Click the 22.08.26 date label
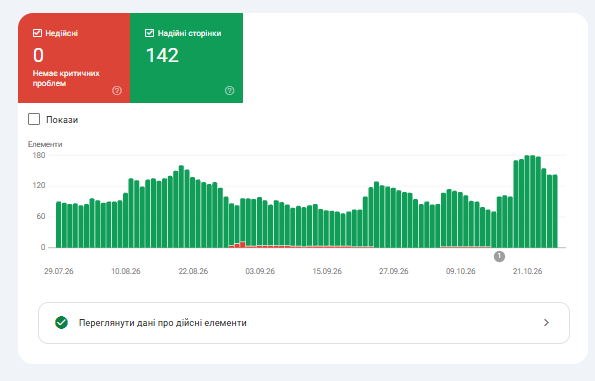The width and height of the screenshot is (595, 381). tap(193, 271)
